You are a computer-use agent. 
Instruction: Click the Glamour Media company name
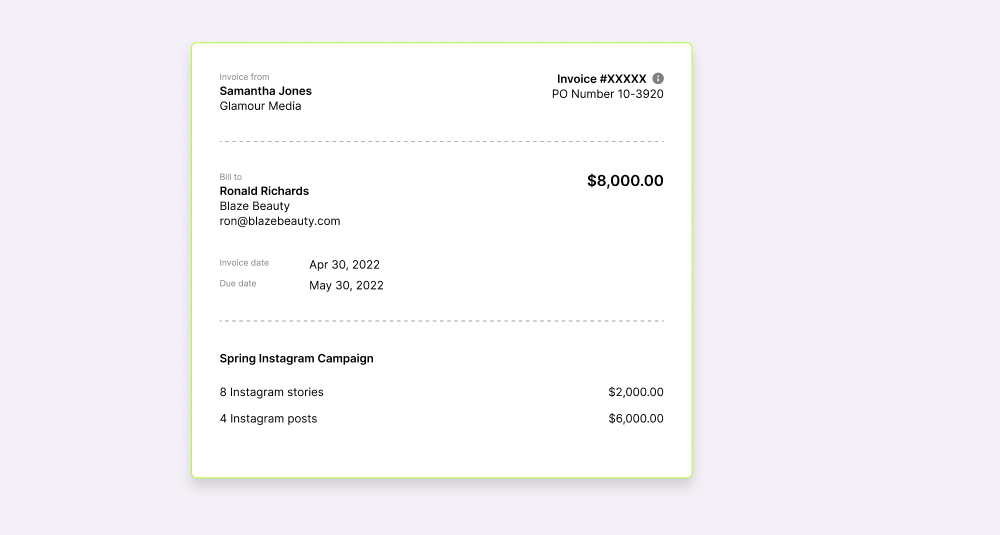[260, 106]
